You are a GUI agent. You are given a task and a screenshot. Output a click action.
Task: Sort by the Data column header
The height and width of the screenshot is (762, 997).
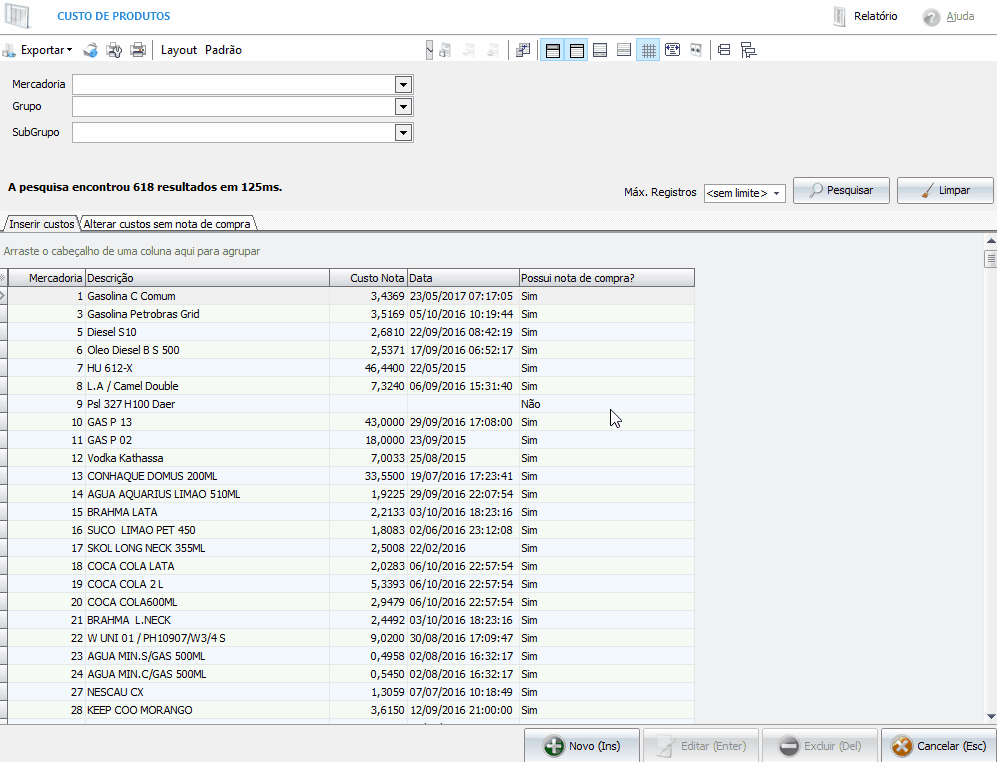coord(463,278)
